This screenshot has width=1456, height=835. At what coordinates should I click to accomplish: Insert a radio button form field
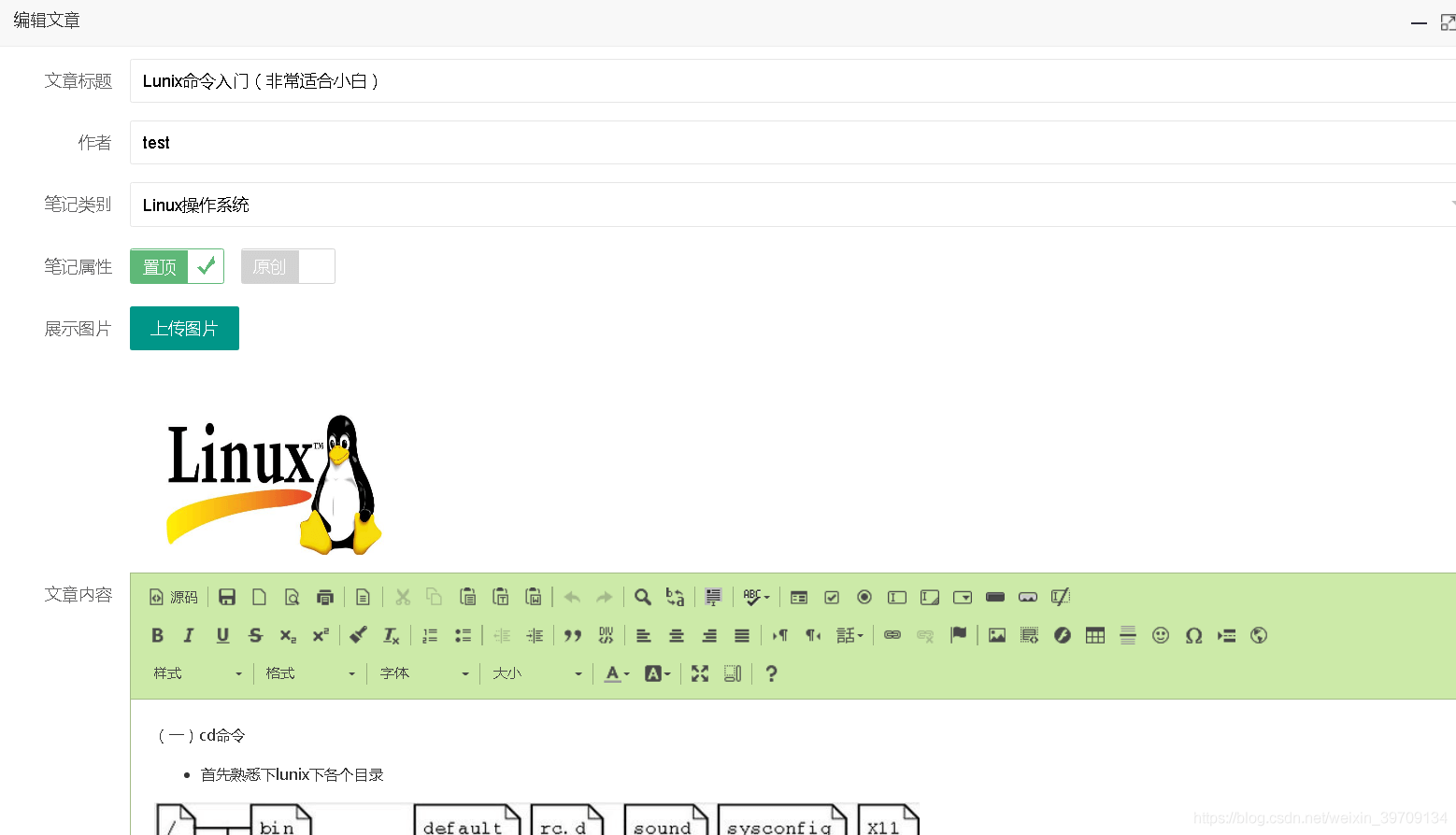click(864, 597)
